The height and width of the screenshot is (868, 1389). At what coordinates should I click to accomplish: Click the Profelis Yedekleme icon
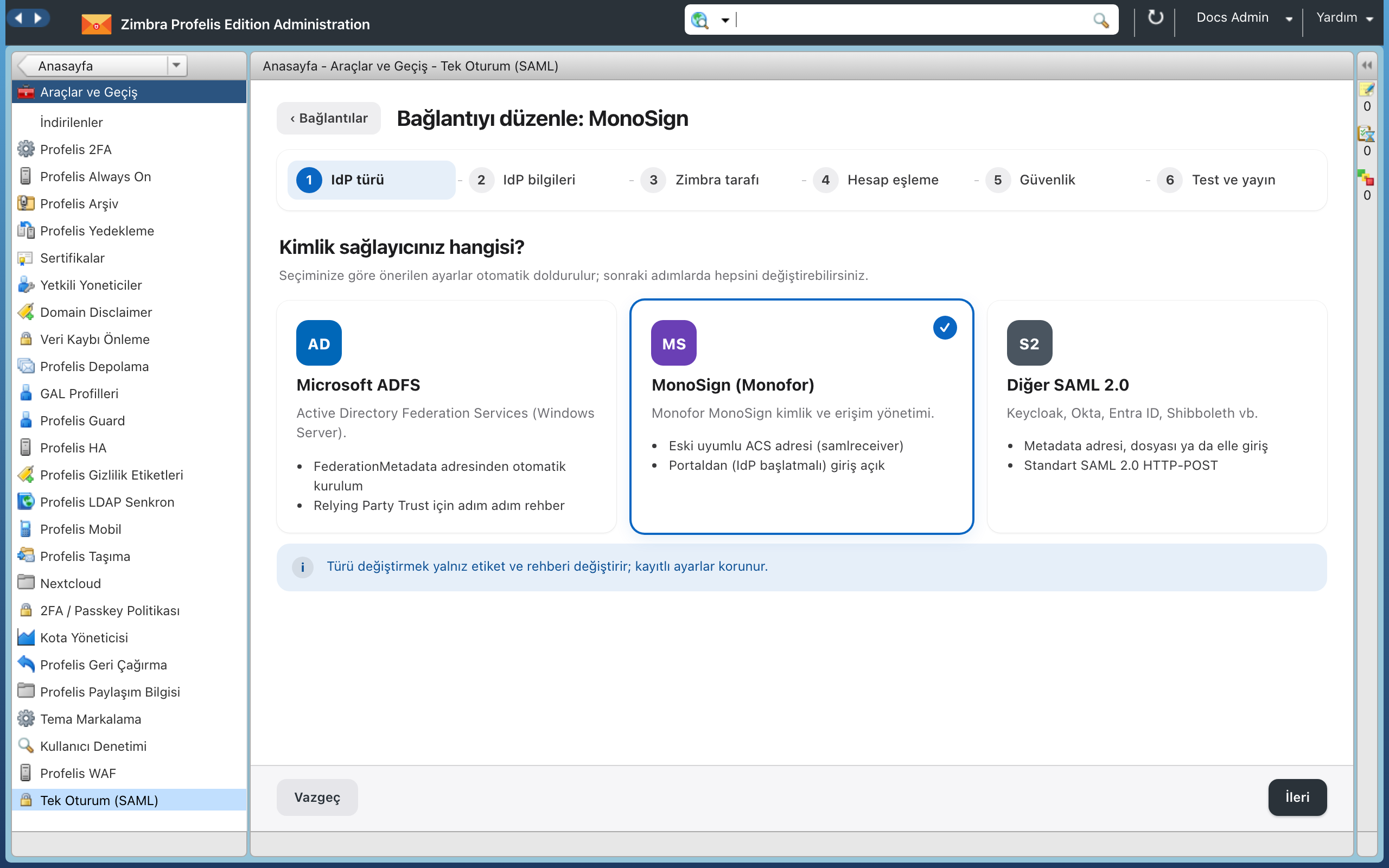[26, 230]
